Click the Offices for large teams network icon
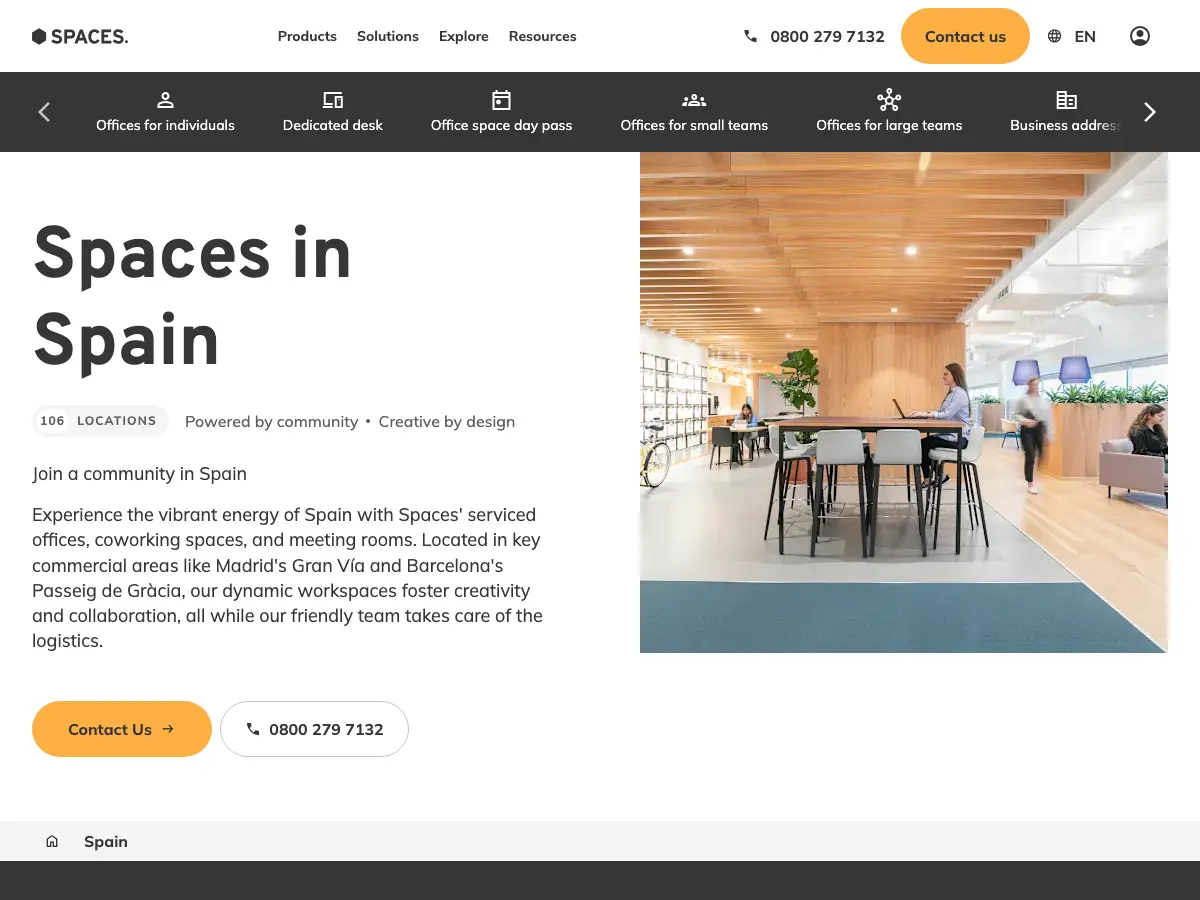The image size is (1200, 900). coord(889,100)
